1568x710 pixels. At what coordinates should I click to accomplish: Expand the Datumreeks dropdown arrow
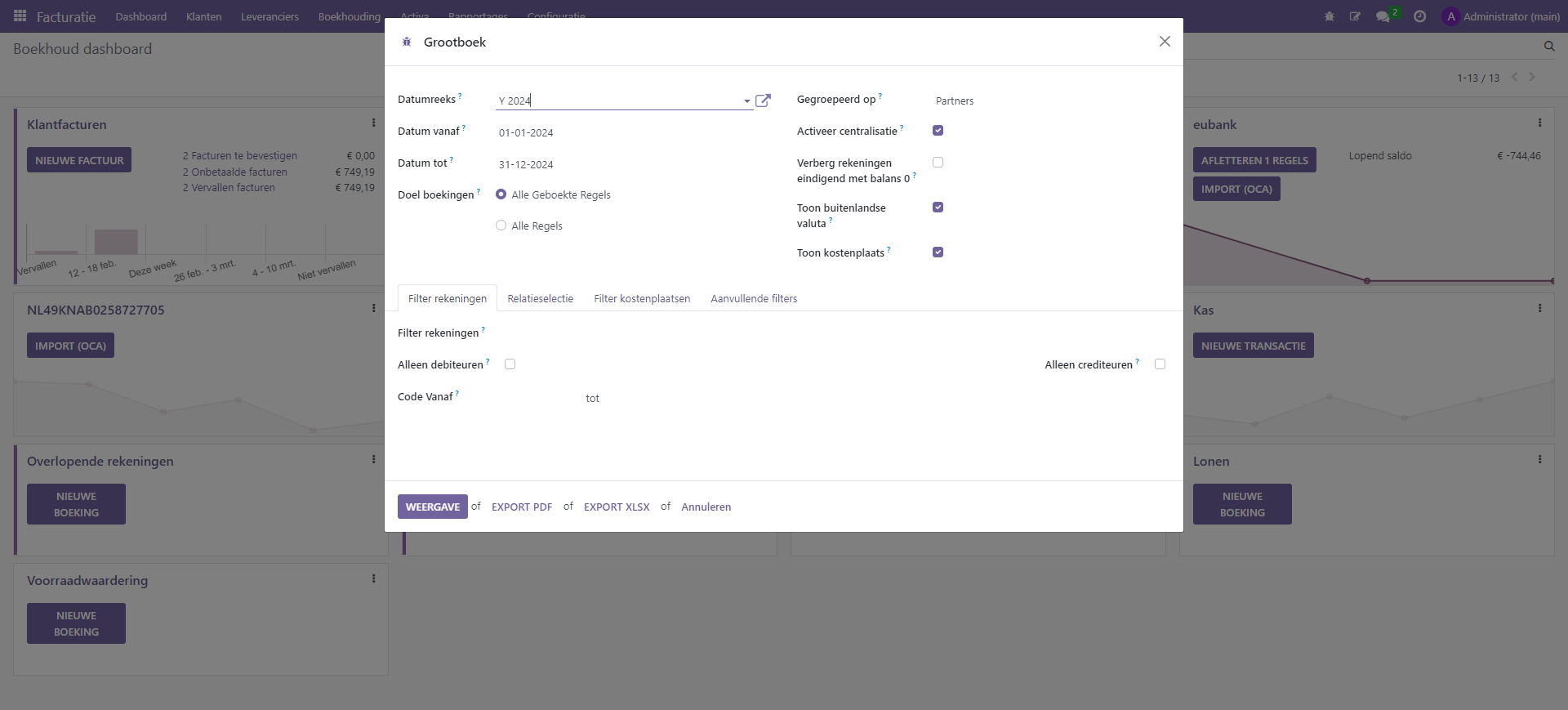[746, 101]
